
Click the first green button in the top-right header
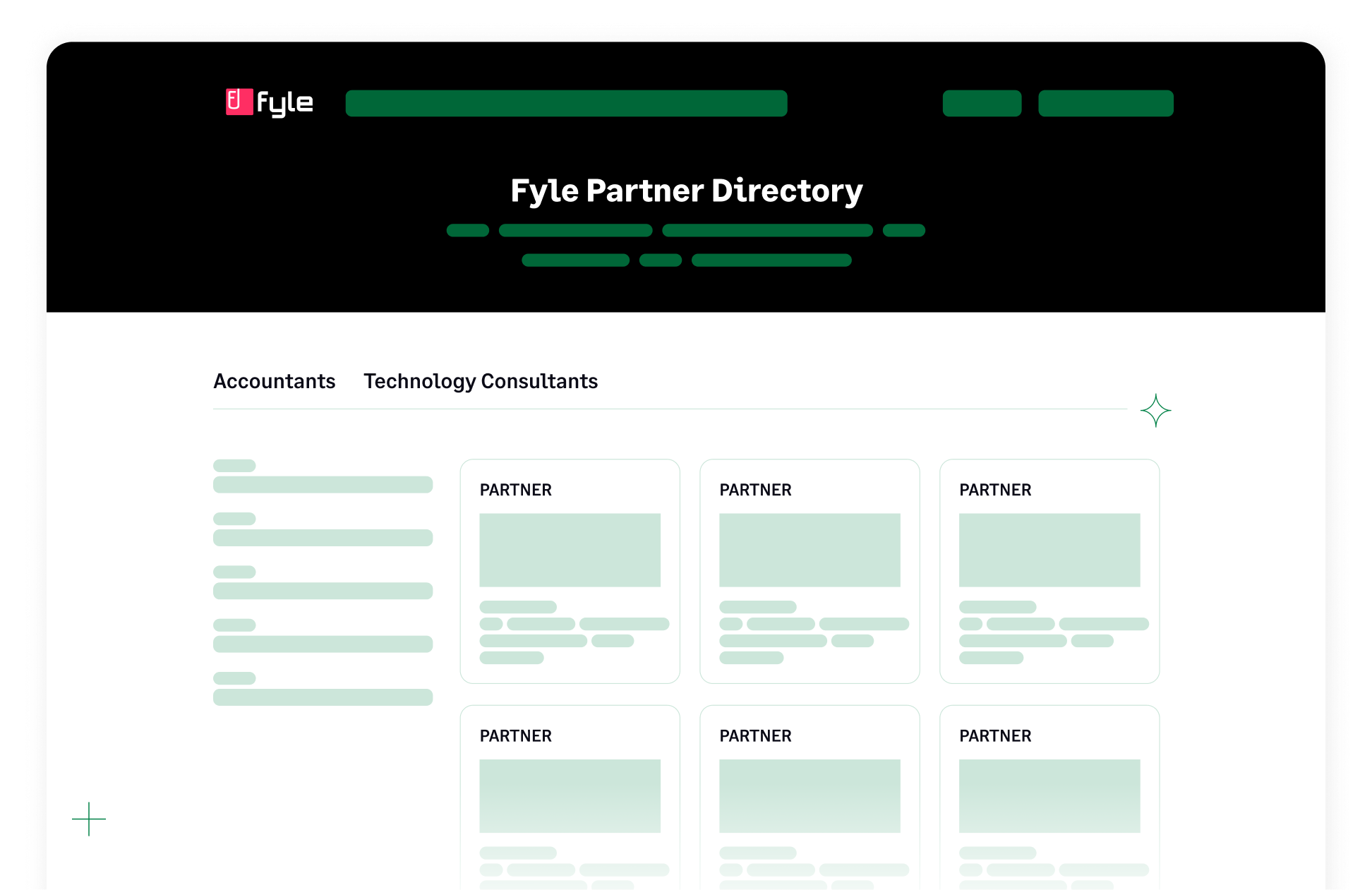click(x=981, y=103)
